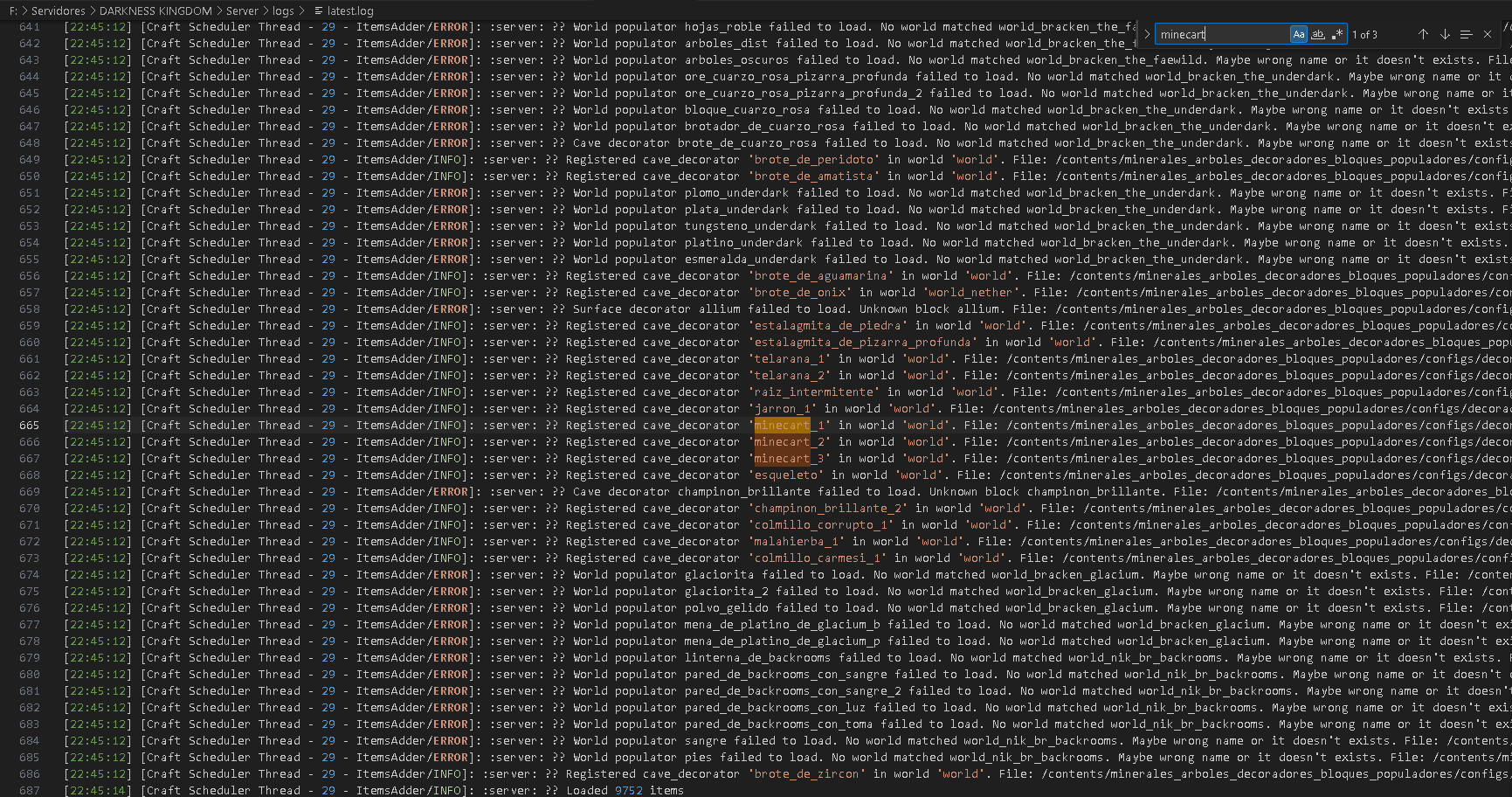Select the previous match arrow in search widget
Image resolution: width=1512 pixels, height=797 pixels.
pyautogui.click(x=1423, y=33)
